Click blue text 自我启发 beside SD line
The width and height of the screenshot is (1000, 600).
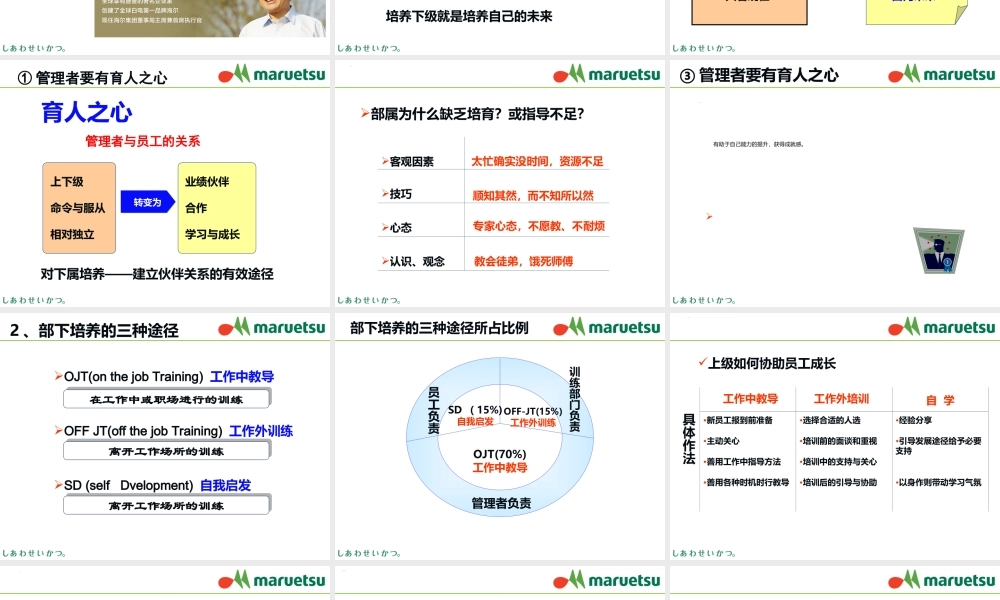[225, 485]
